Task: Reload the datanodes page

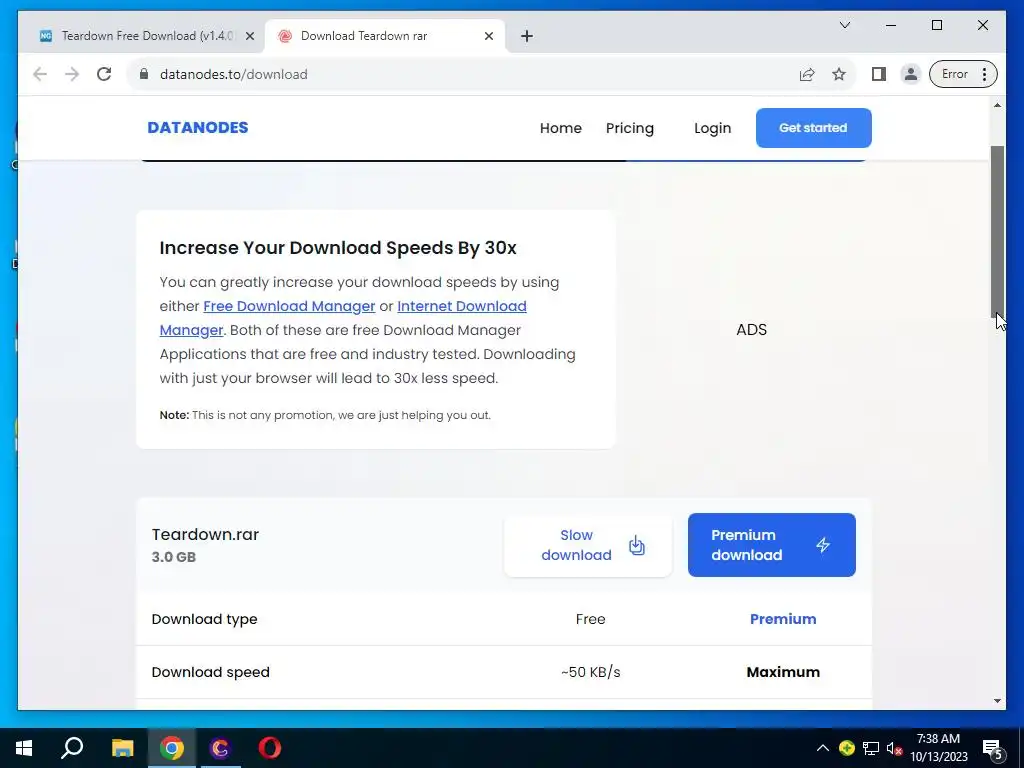Action: coord(104,74)
